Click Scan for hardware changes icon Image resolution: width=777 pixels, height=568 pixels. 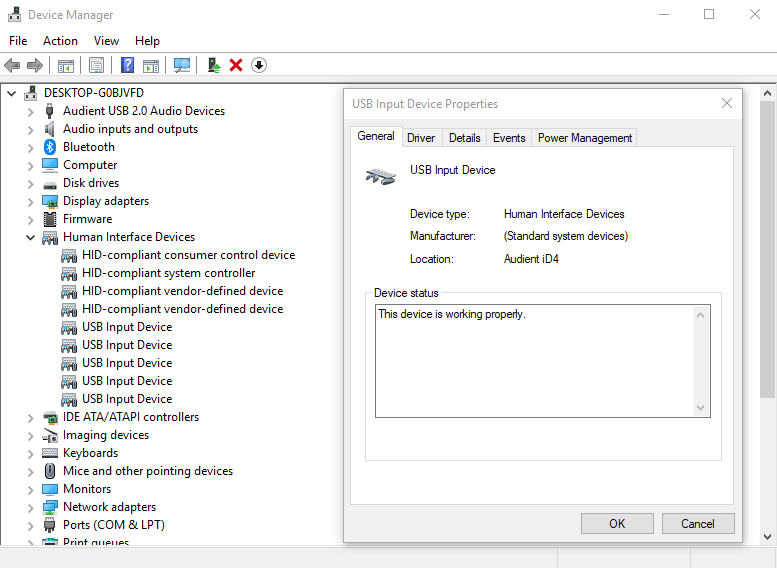pyautogui.click(x=181, y=65)
